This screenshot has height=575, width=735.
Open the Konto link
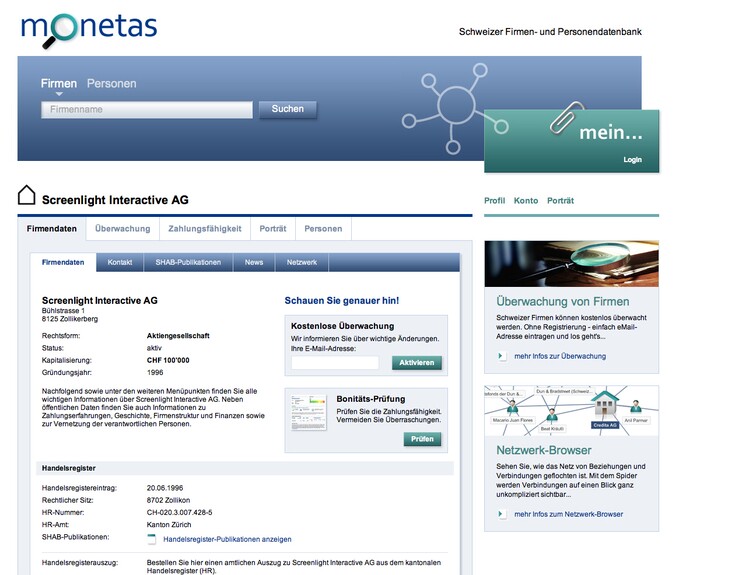point(526,201)
